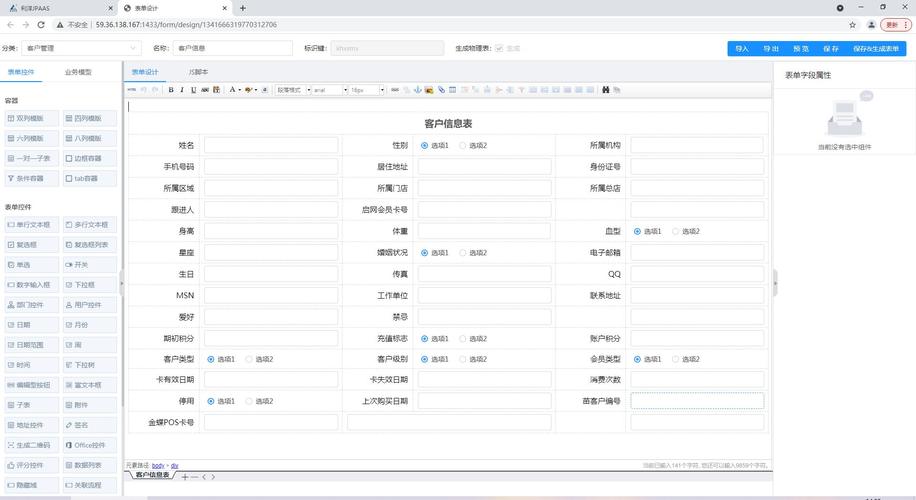
Task: Click the anchor icon in editor toolbar
Action: pyautogui.click(x=418, y=89)
